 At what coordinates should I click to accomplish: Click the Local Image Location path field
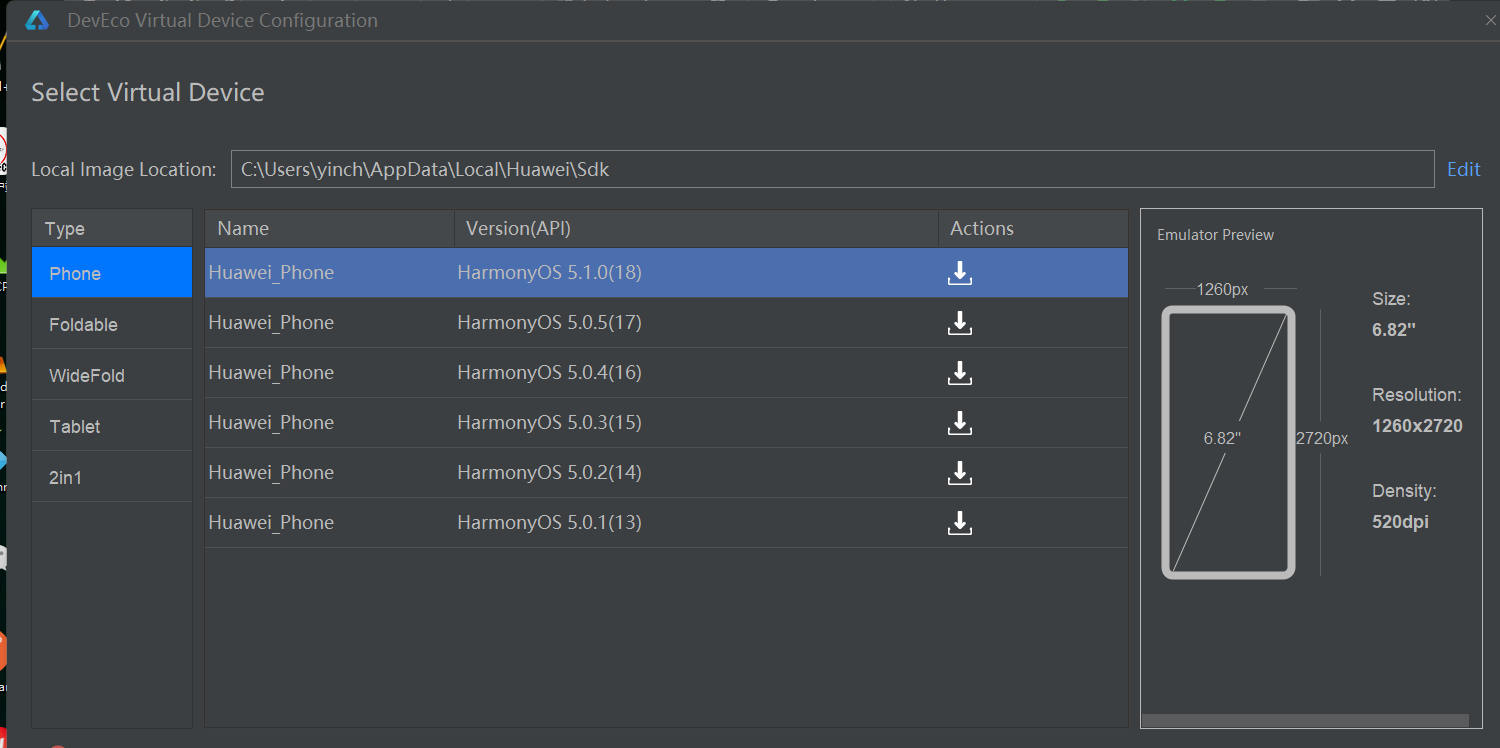[x=832, y=169]
